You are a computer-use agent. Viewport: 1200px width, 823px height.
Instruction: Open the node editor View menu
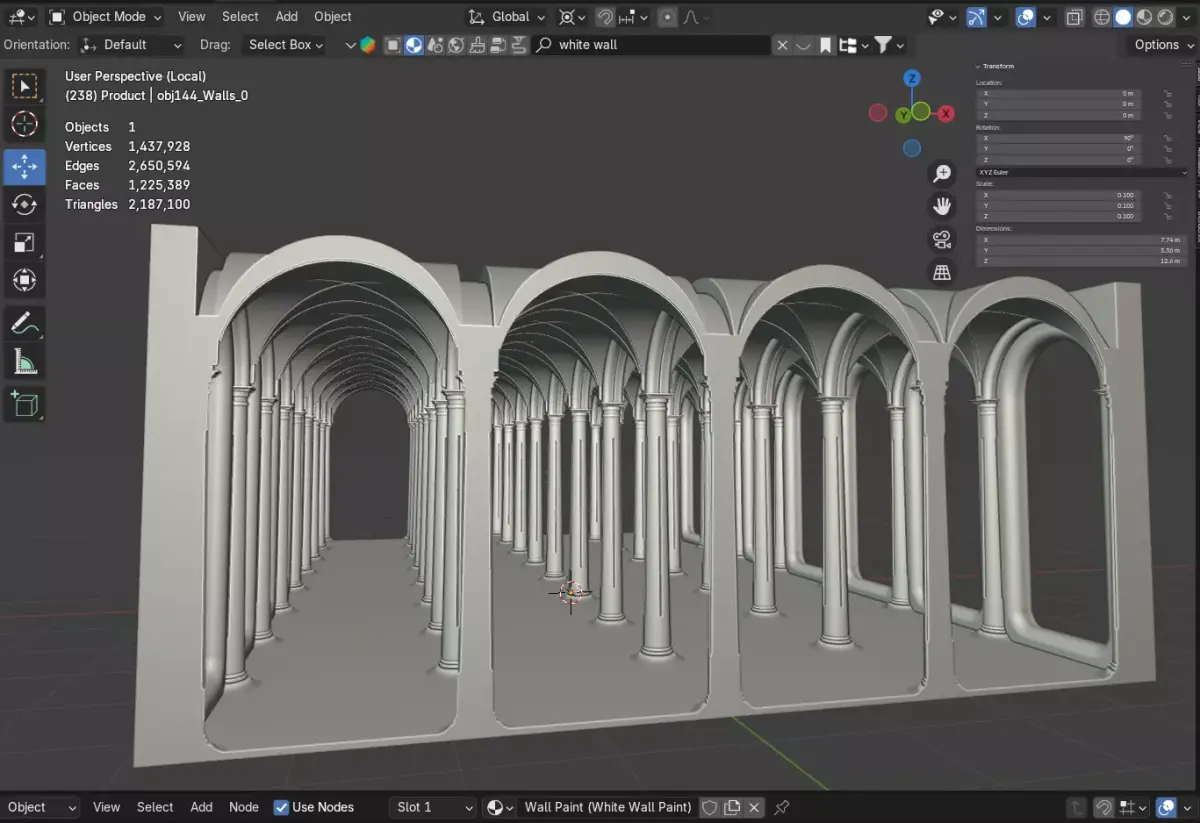tap(106, 807)
